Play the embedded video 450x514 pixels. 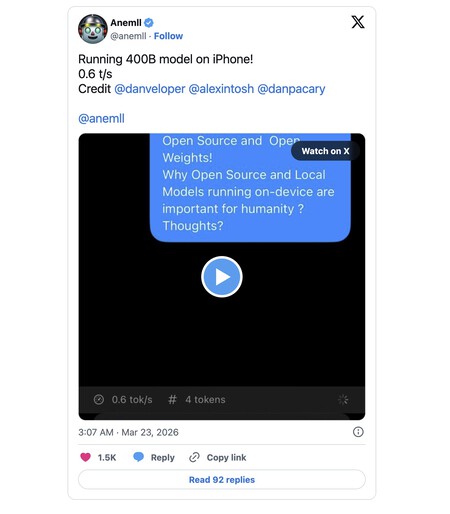pyautogui.click(x=222, y=277)
